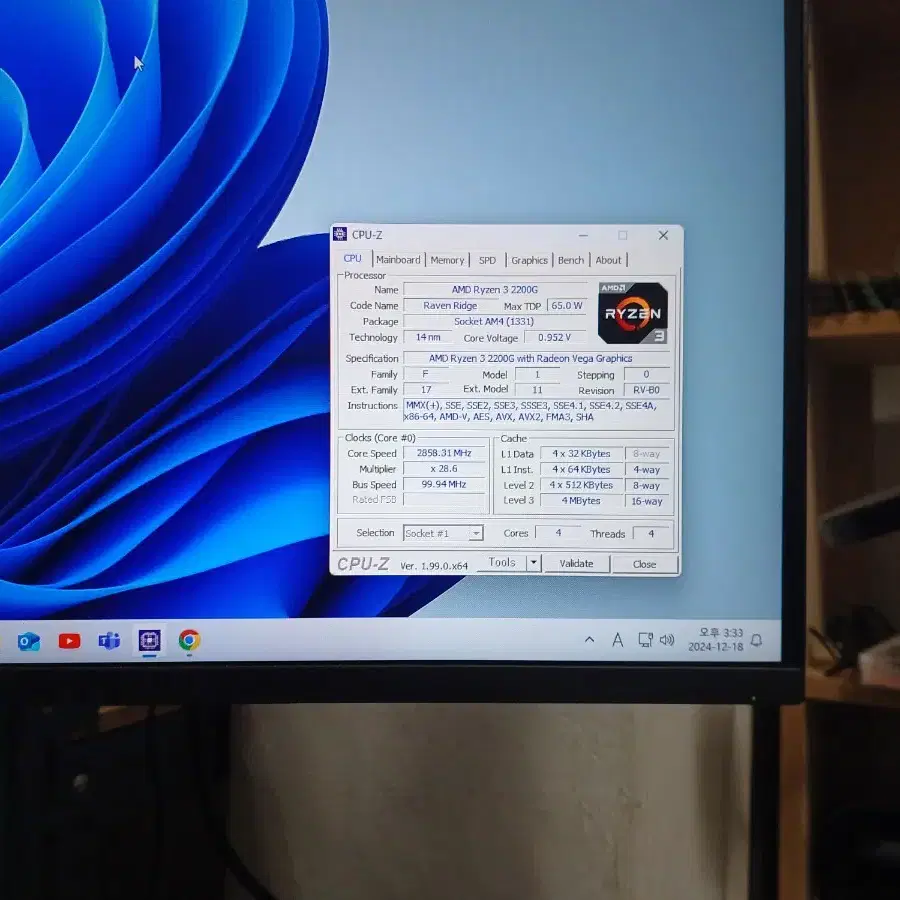The width and height of the screenshot is (900, 900).
Task: Open the Socket #1 selection dropdown
Action: click(443, 533)
